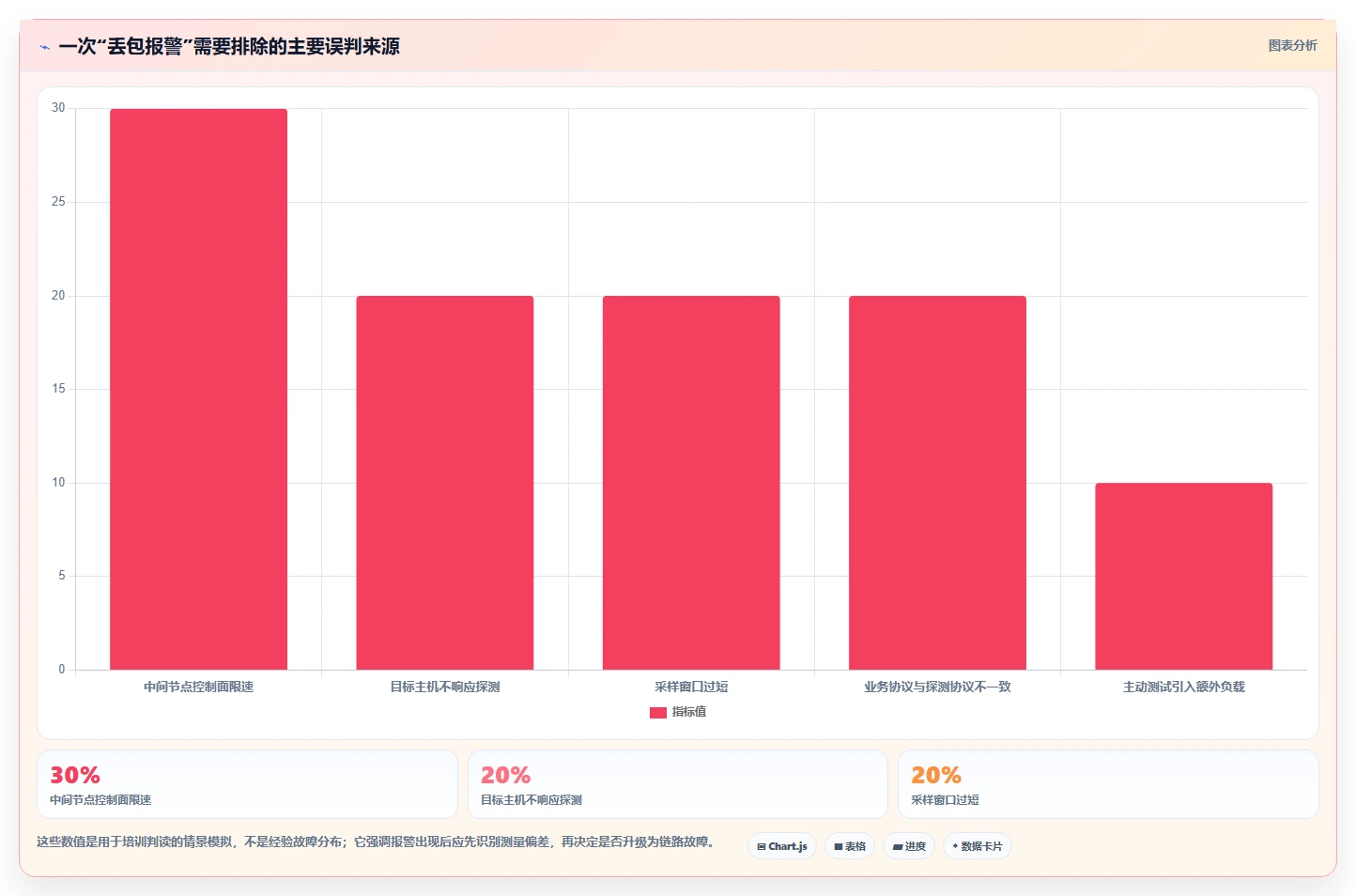Click the x-axis label 中间节点控制面限速
1356x896 pixels.
pyautogui.click(x=199, y=687)
